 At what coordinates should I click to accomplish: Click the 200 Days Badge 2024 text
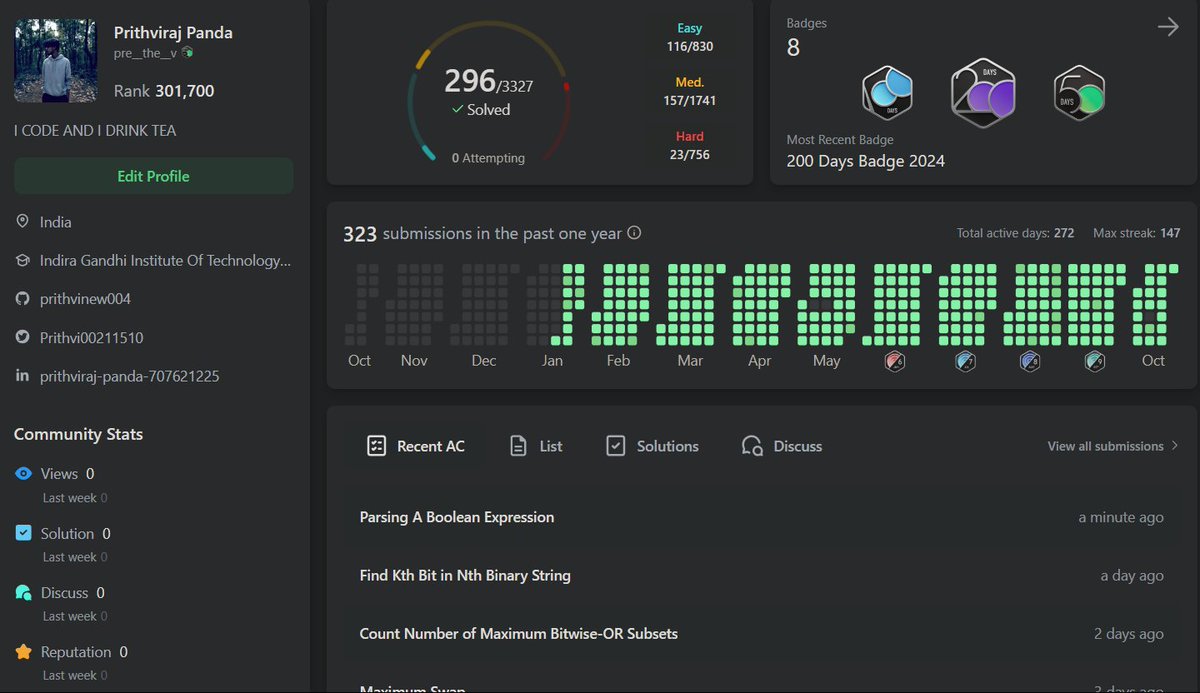pos(865,161)
